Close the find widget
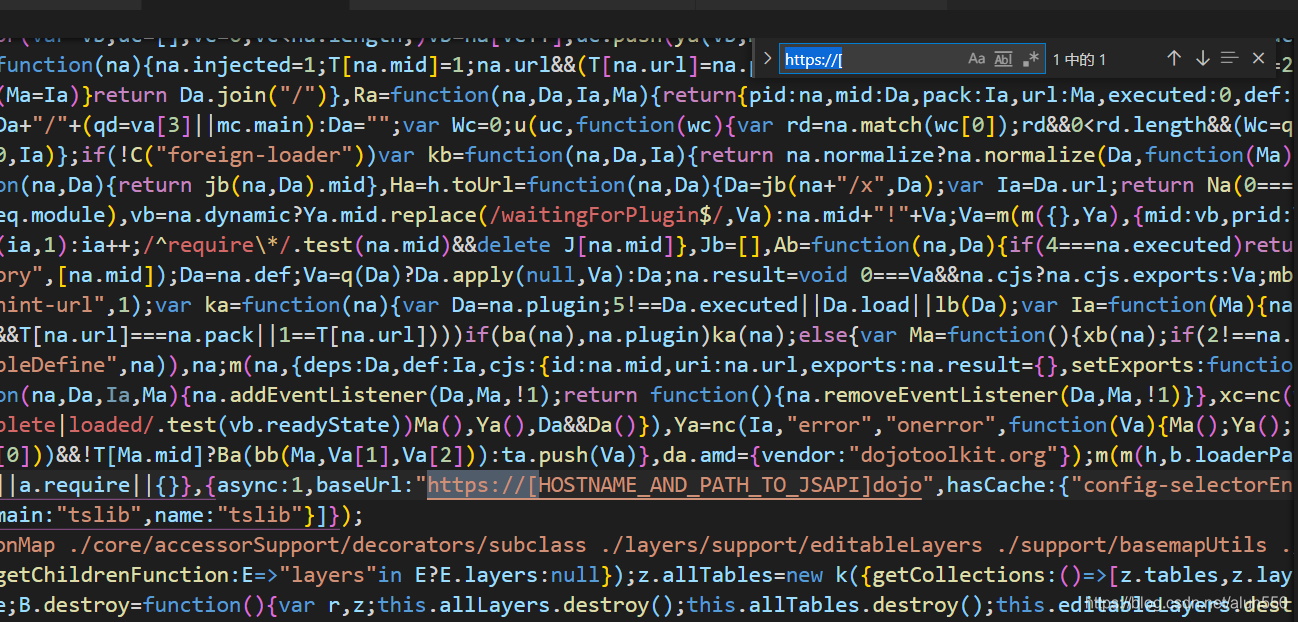The width and height of the screenshot is (1298, 622). [x=1258, y=59]
